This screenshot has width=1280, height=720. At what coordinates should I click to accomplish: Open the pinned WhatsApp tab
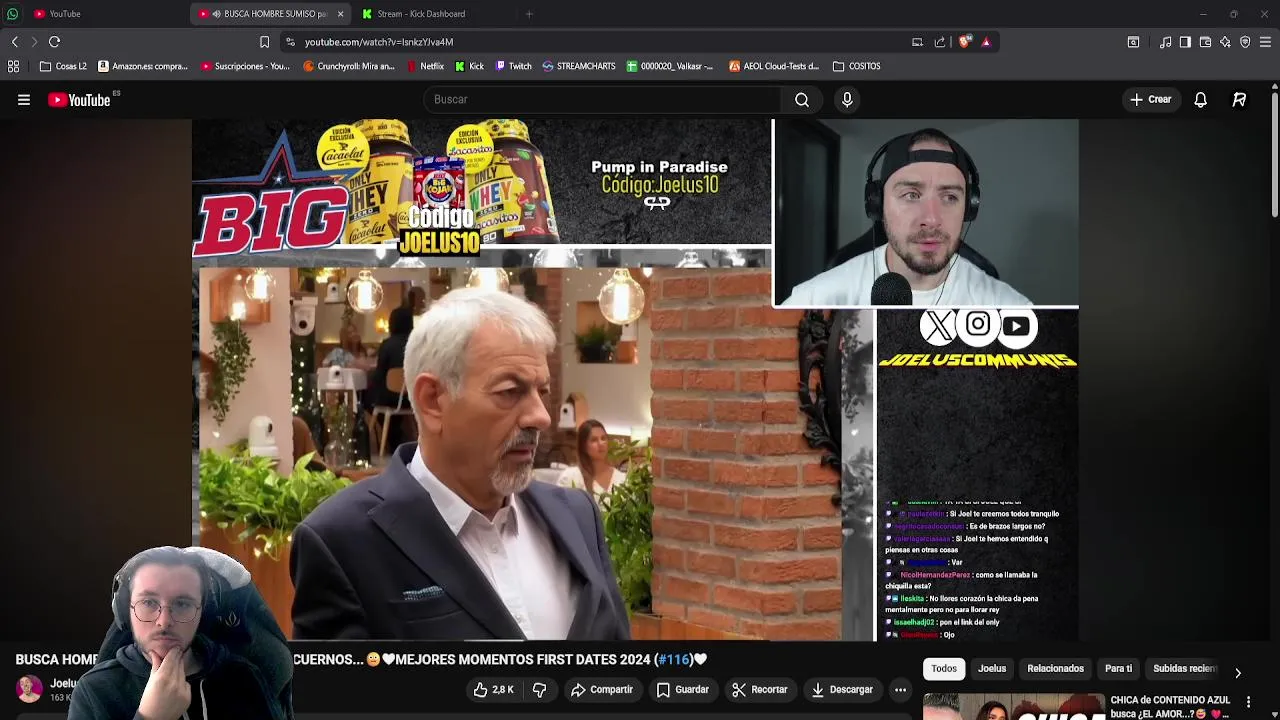[12, 14]
